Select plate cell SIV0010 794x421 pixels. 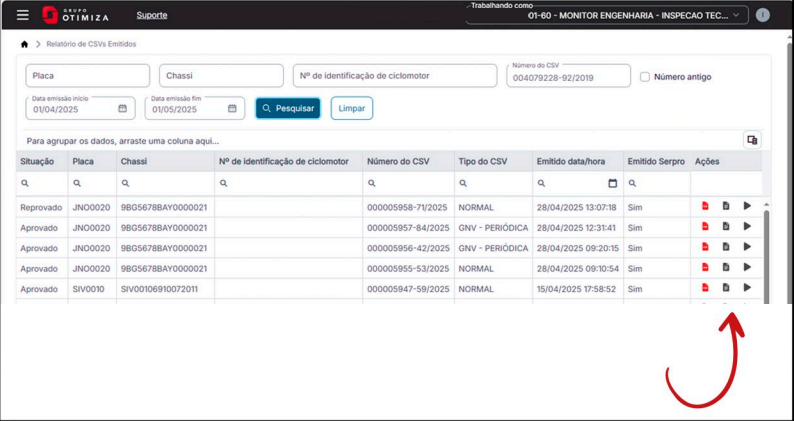click(x=93, y=289)
